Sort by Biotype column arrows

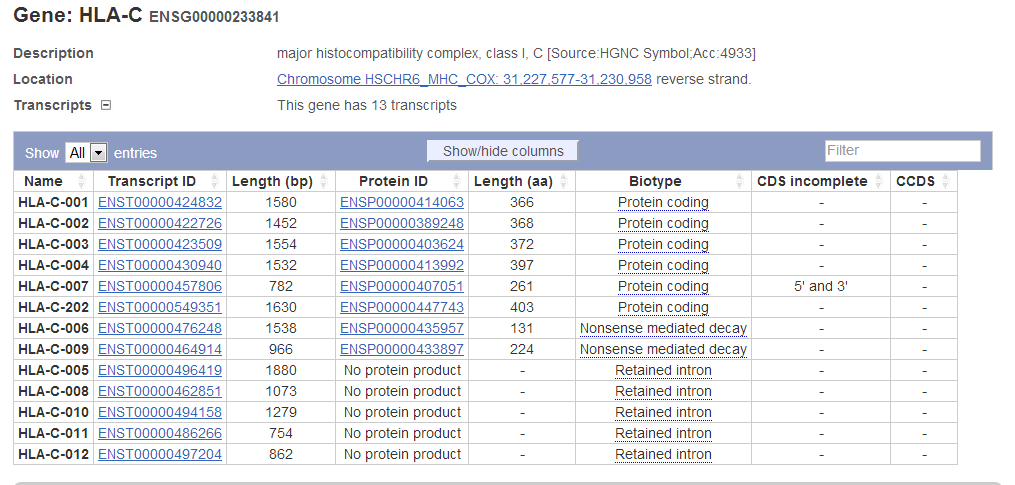coord(739,182)
